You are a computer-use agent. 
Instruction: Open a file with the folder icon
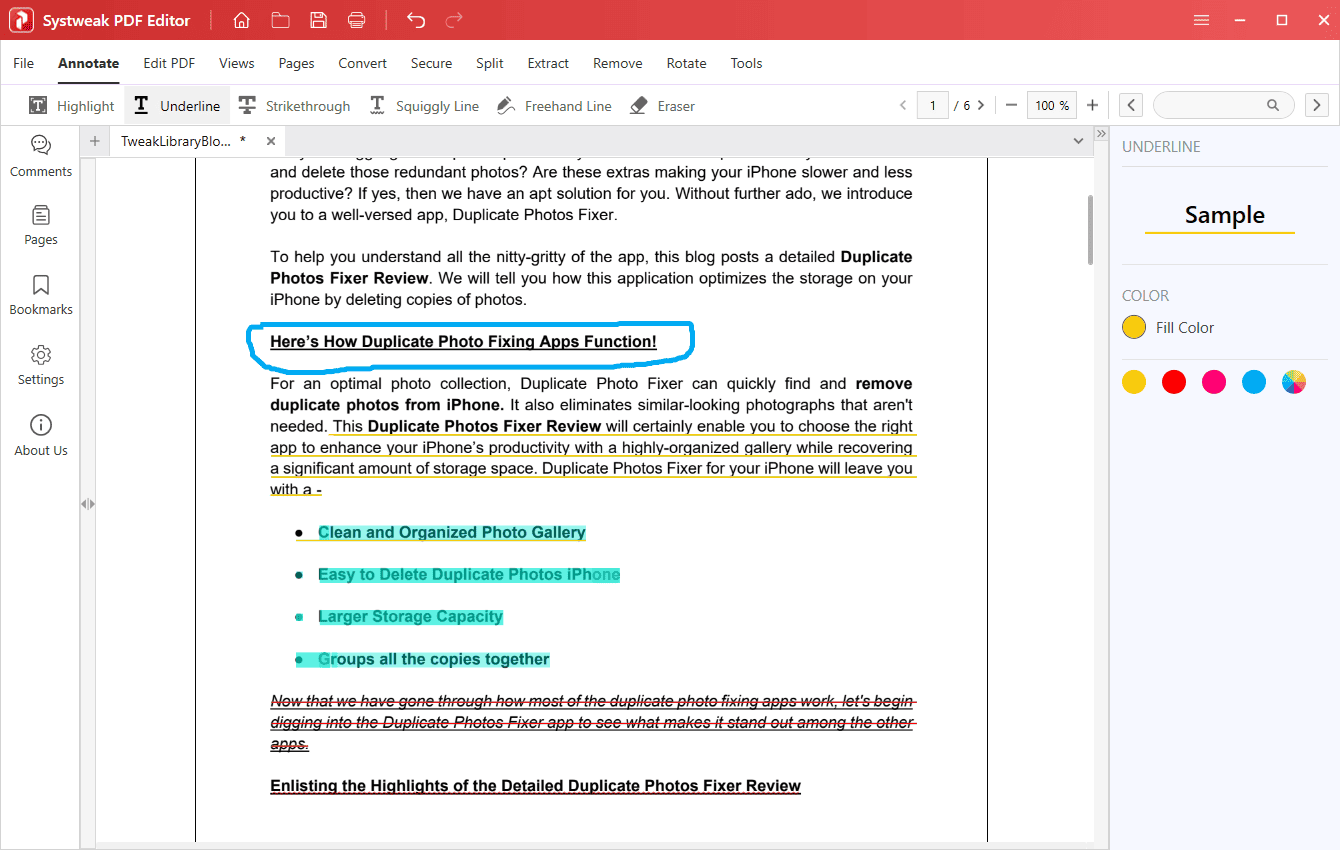pos(280,20)
